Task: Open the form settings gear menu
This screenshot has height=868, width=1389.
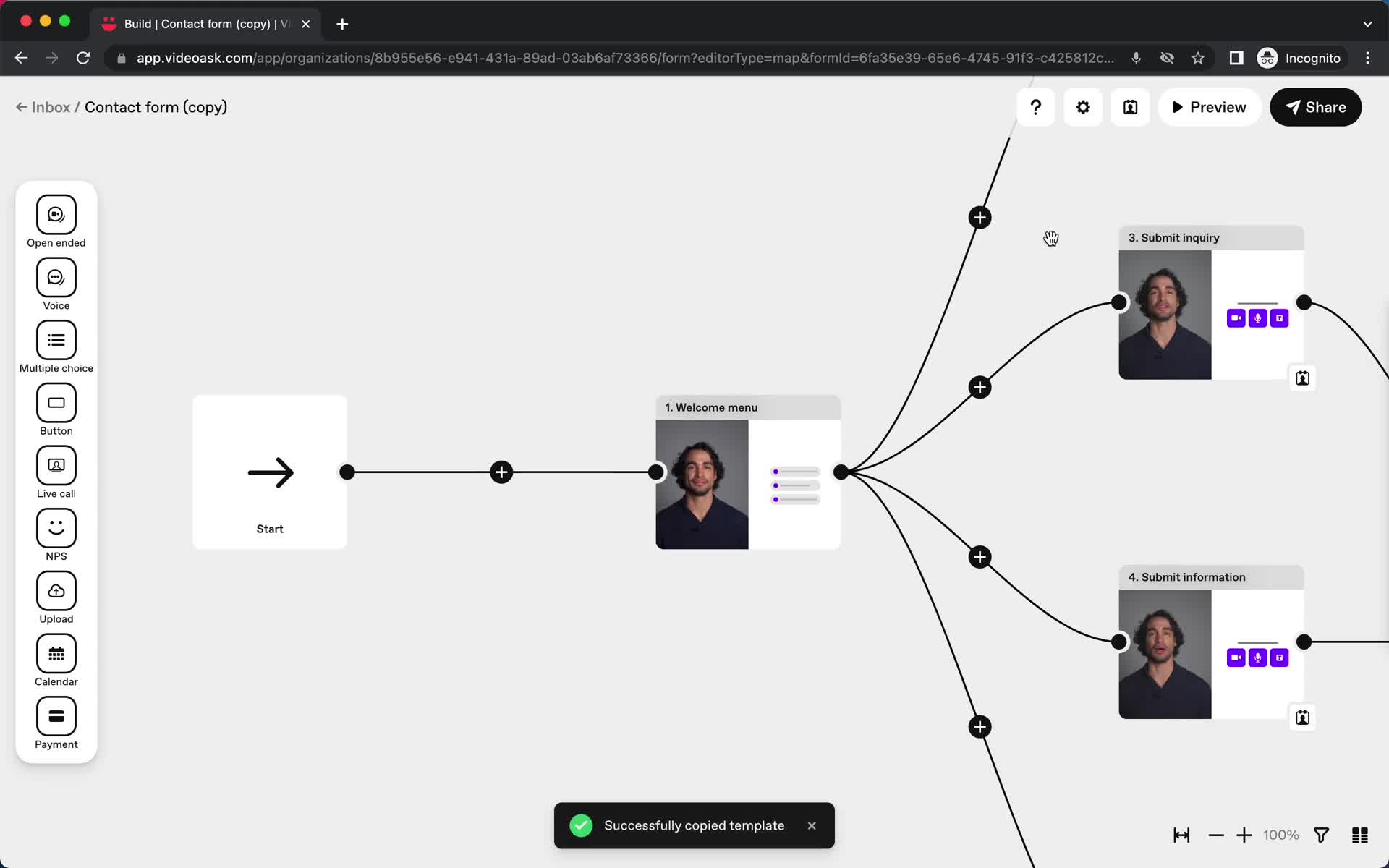Action: pos(1082,107)
